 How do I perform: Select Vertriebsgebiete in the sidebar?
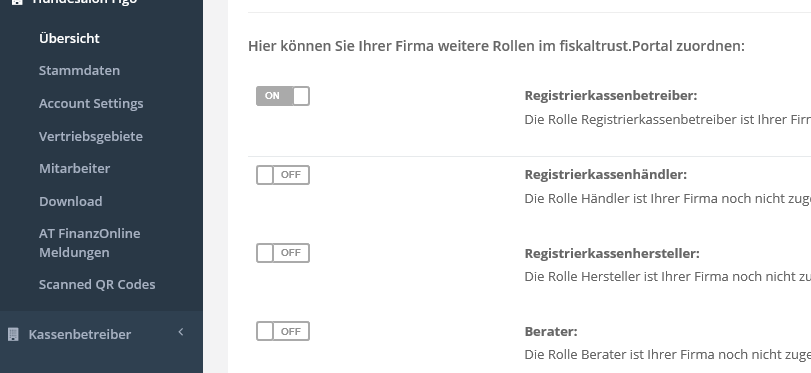(91, 136)
